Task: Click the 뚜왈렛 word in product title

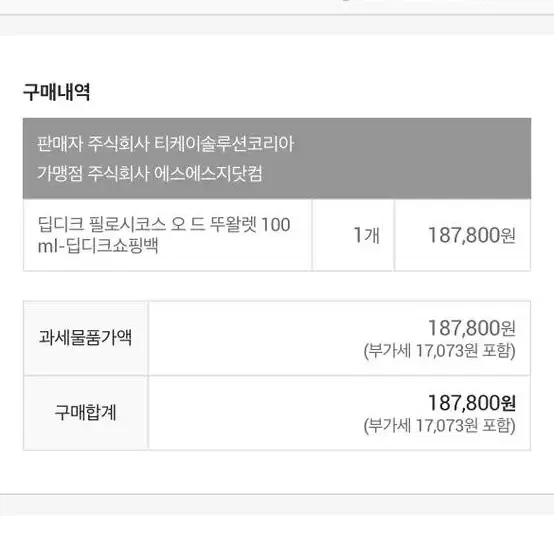Action: (x=233, y=225)
